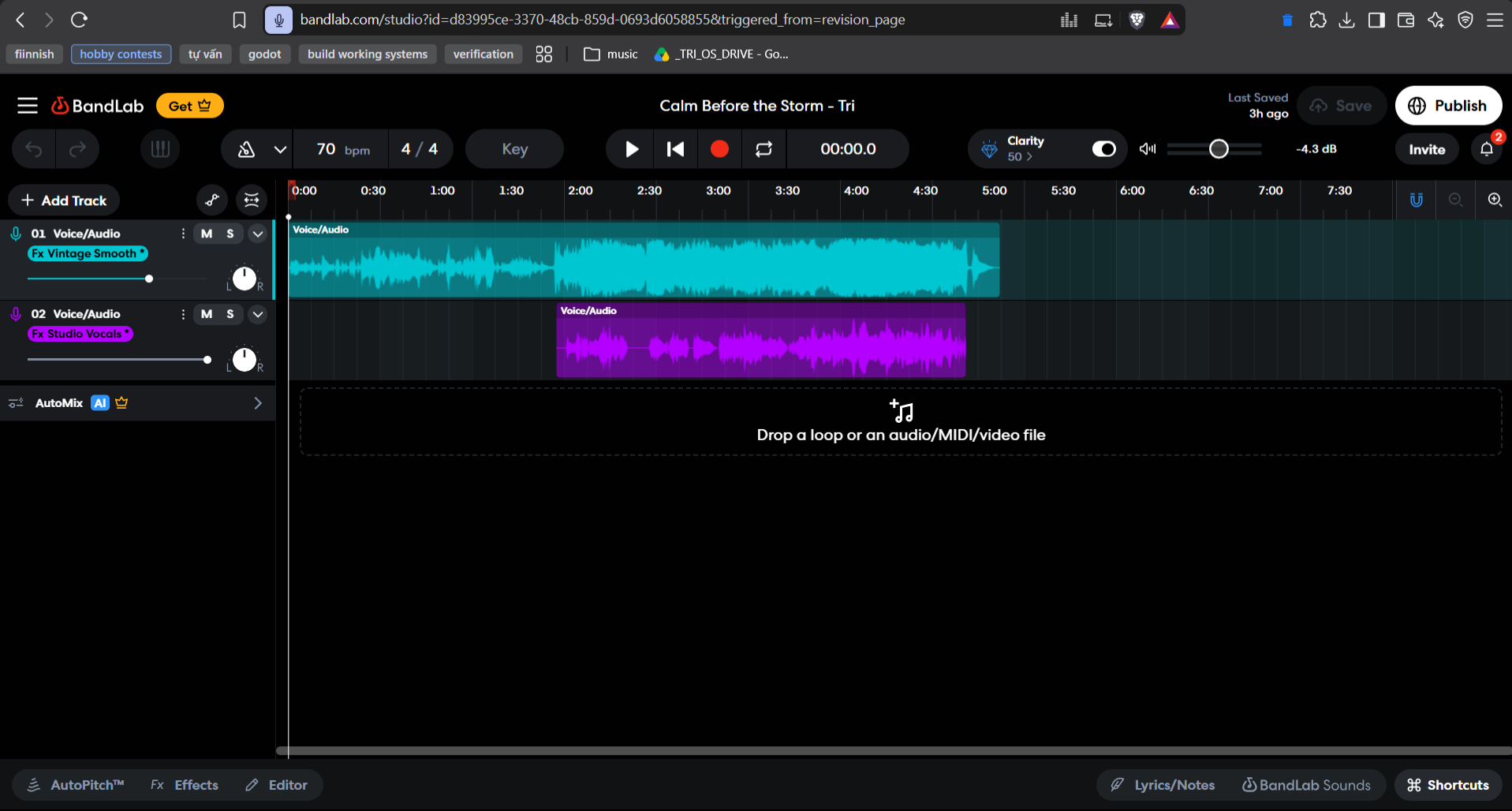The image size is (1512, 811).
Task: Mute track 01 Voice/Audio
Action: (207, 234)
